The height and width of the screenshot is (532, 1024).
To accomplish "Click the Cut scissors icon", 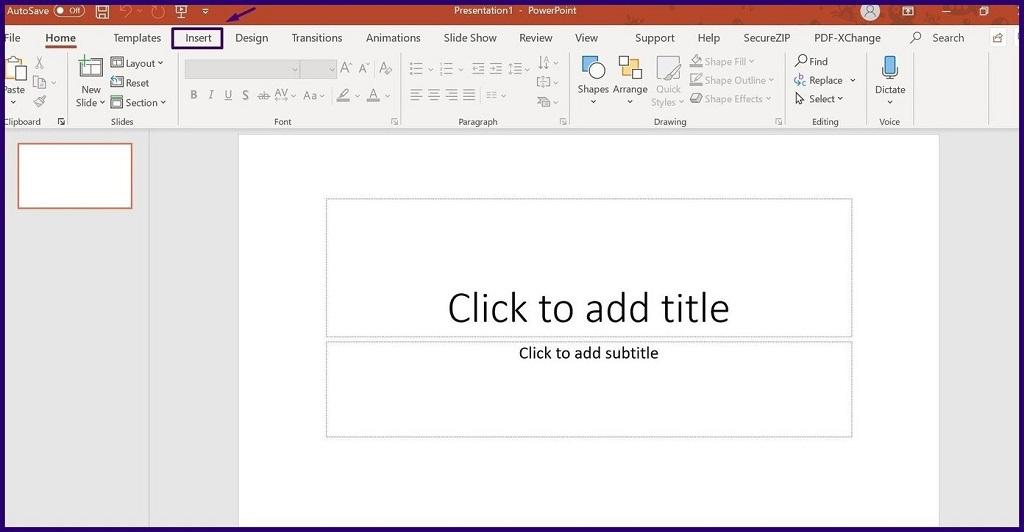I will (x=39, y=63).
